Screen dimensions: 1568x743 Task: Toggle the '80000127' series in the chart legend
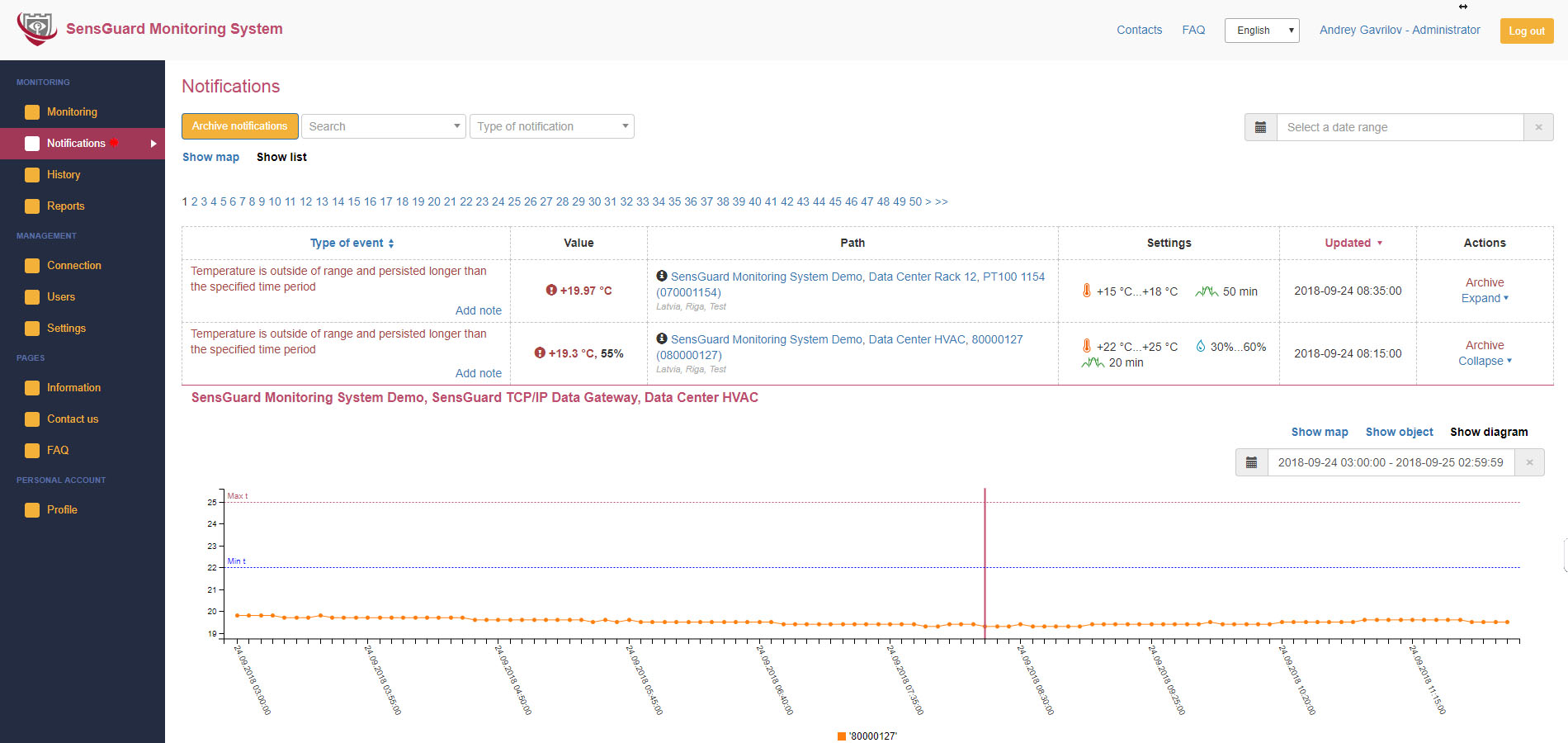867,736
